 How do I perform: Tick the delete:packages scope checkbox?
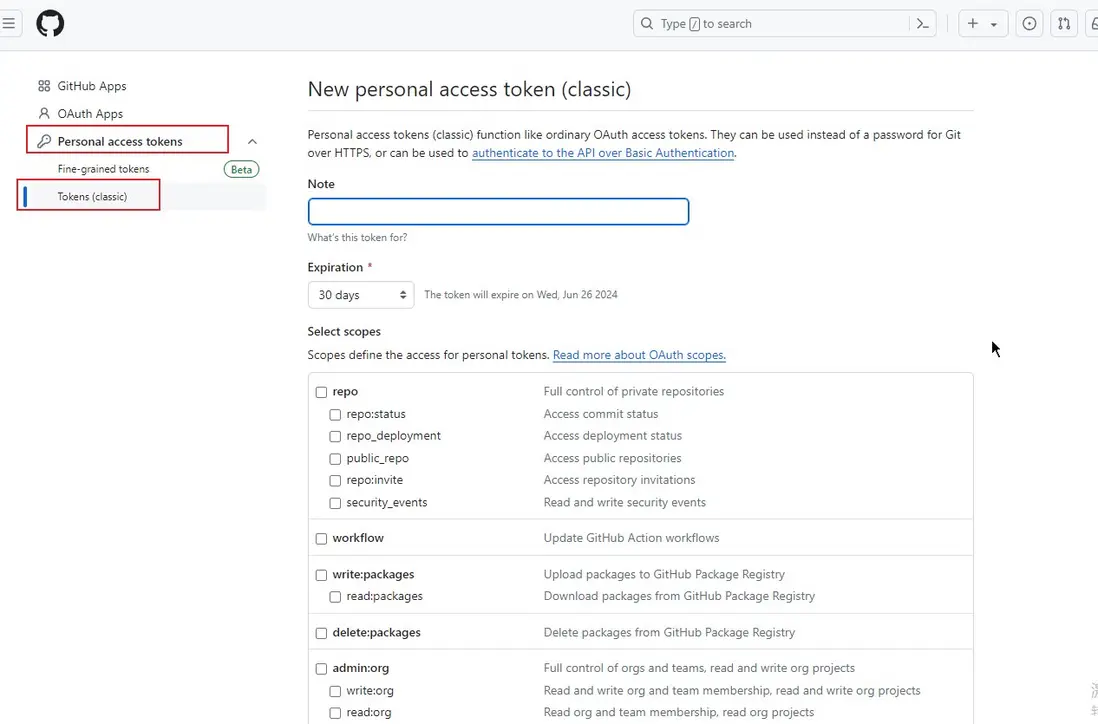click(x=321, y=633)
